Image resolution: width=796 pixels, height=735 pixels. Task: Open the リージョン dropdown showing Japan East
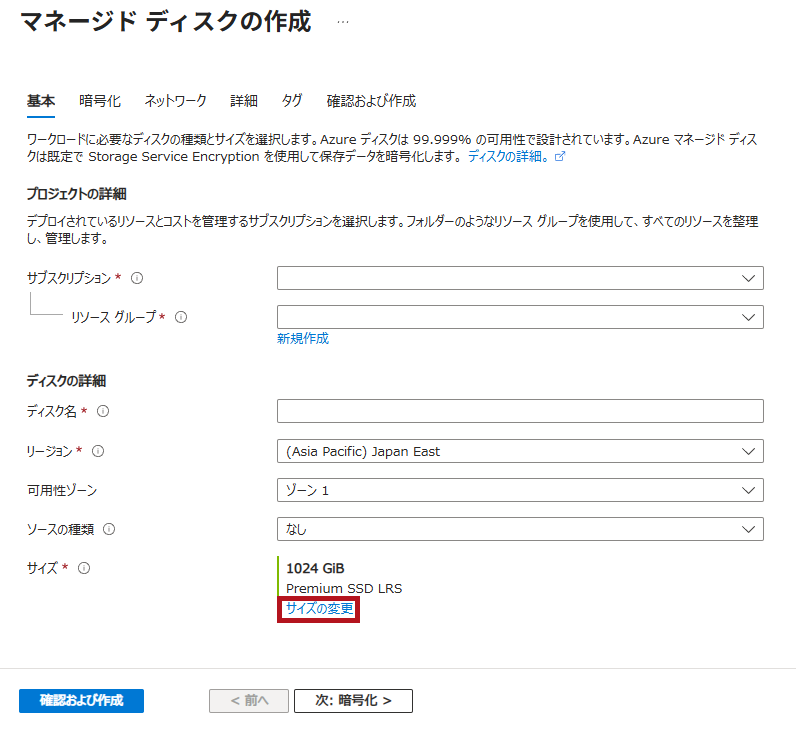click(520, 451)
